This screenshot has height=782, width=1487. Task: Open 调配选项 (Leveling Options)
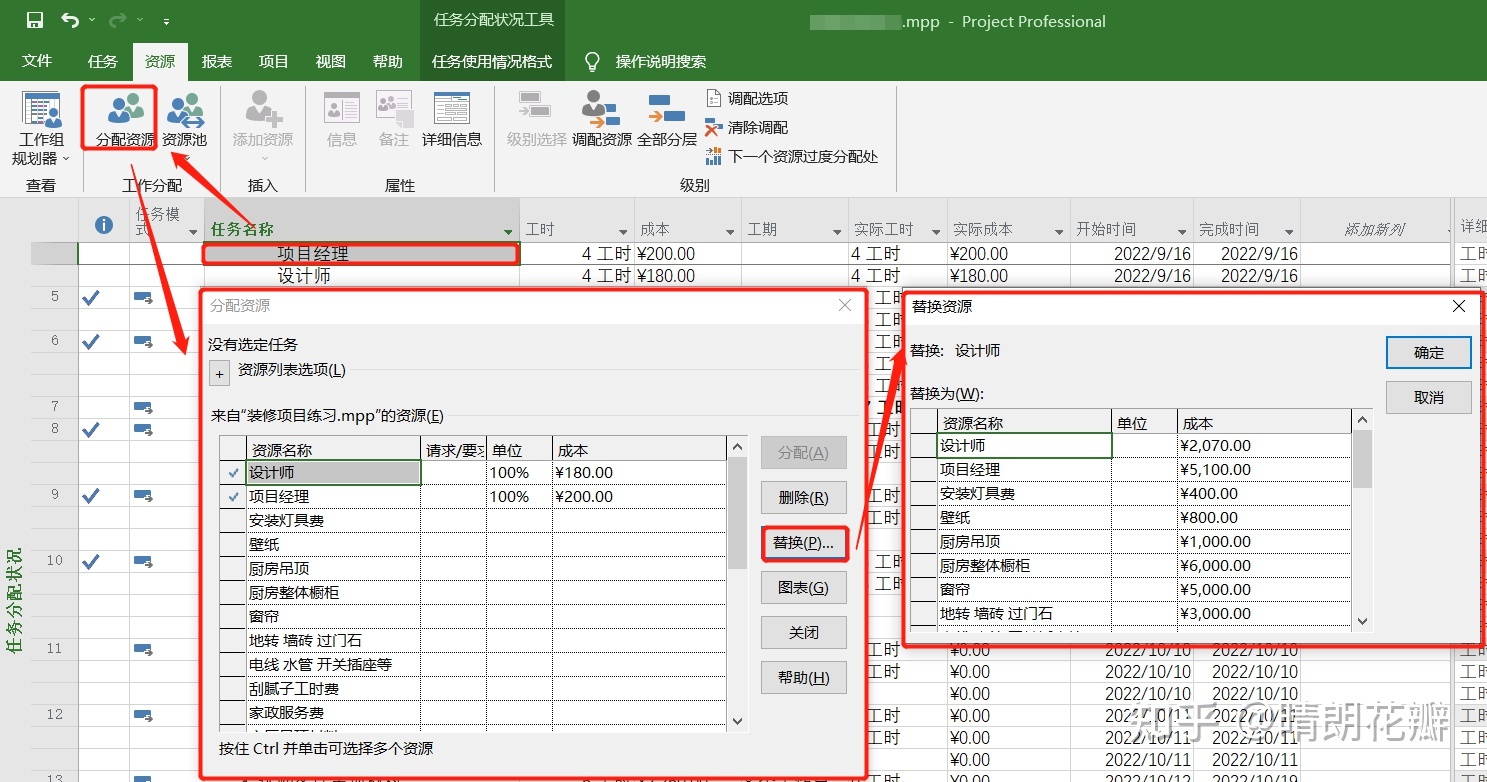(746, 98)
